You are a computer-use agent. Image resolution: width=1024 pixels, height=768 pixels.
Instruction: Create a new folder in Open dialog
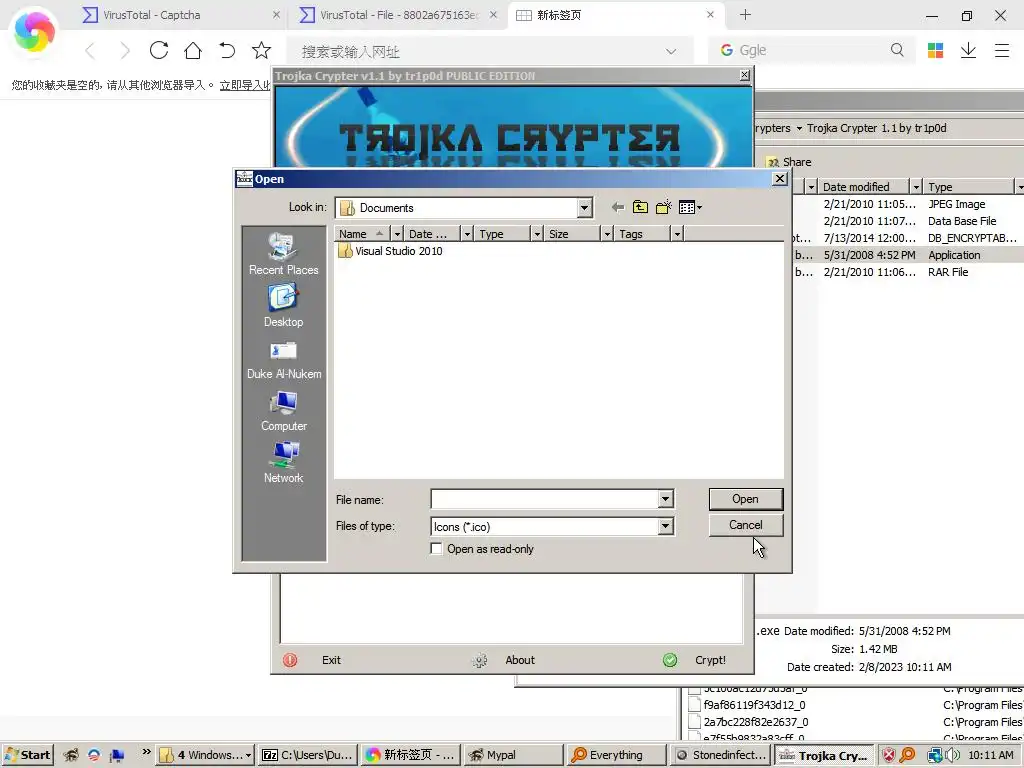(664, 208)
